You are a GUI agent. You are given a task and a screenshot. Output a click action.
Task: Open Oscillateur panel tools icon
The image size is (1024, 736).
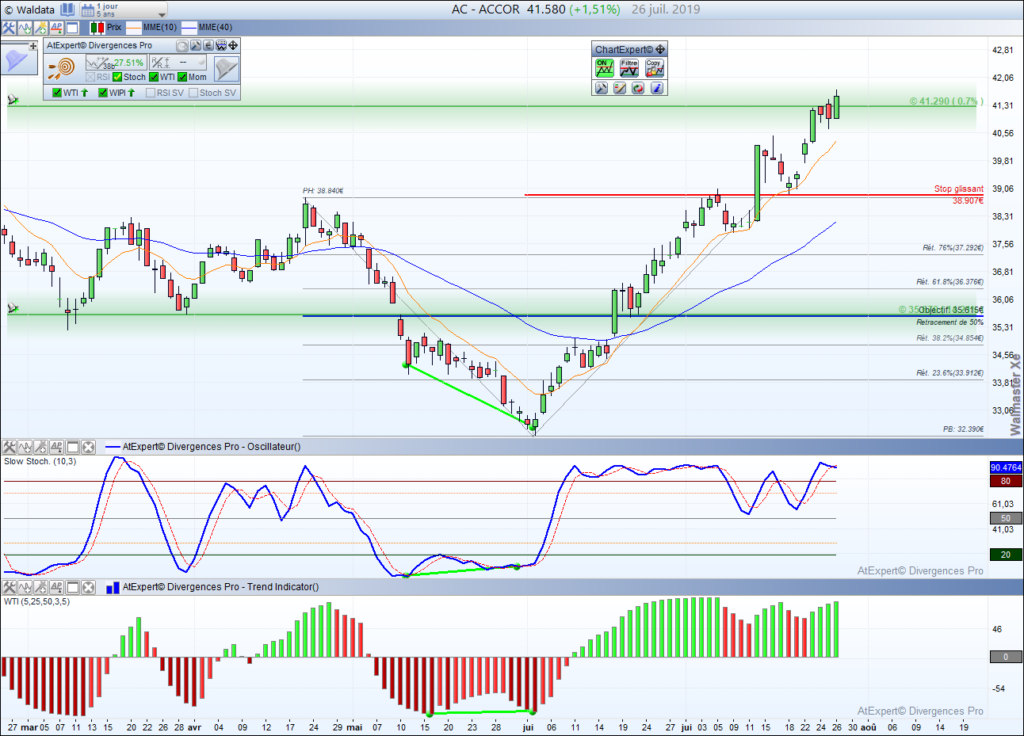(x=8, y=447)
